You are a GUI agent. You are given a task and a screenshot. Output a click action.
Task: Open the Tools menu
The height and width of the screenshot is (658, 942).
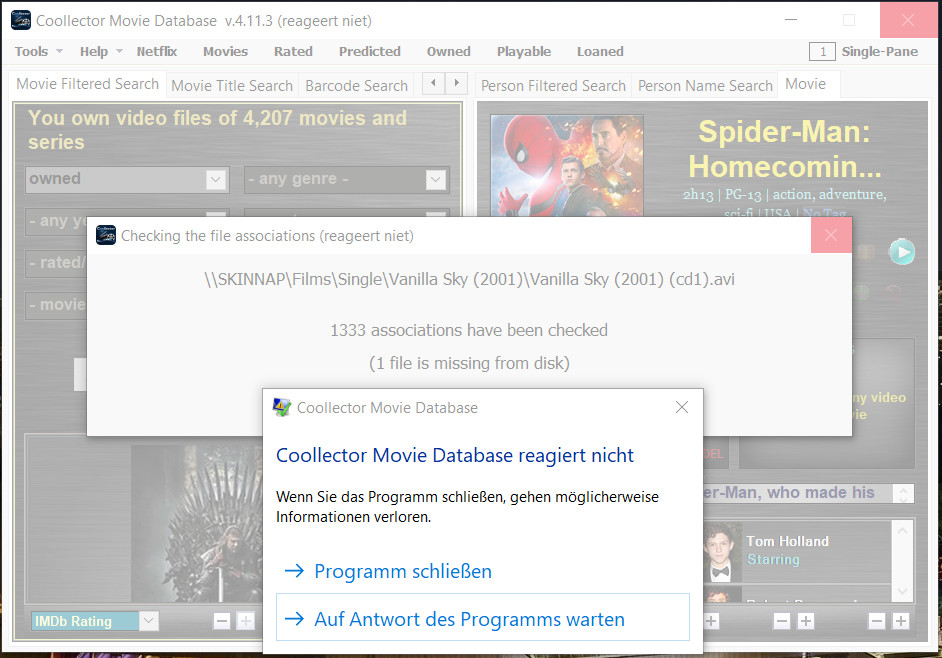click(x=38, y=52)
